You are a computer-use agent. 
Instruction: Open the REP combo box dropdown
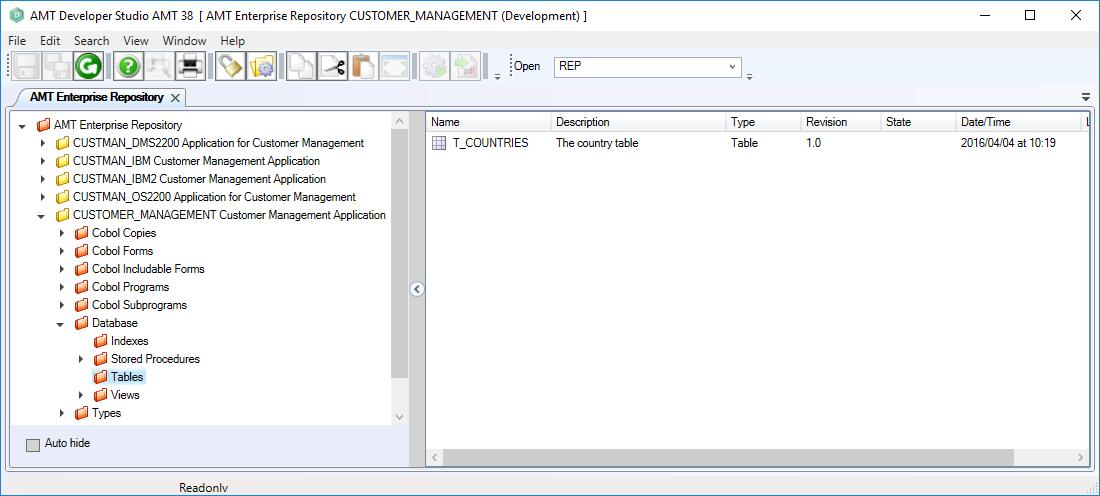point(732,67)
